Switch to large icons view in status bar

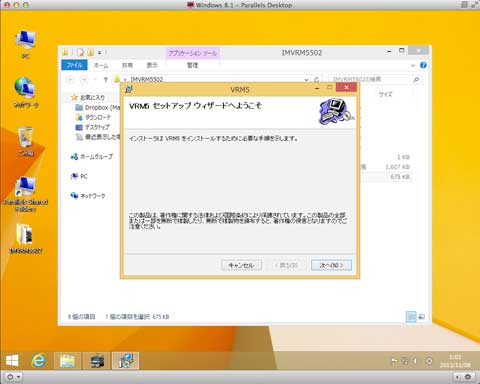(421, 317)
